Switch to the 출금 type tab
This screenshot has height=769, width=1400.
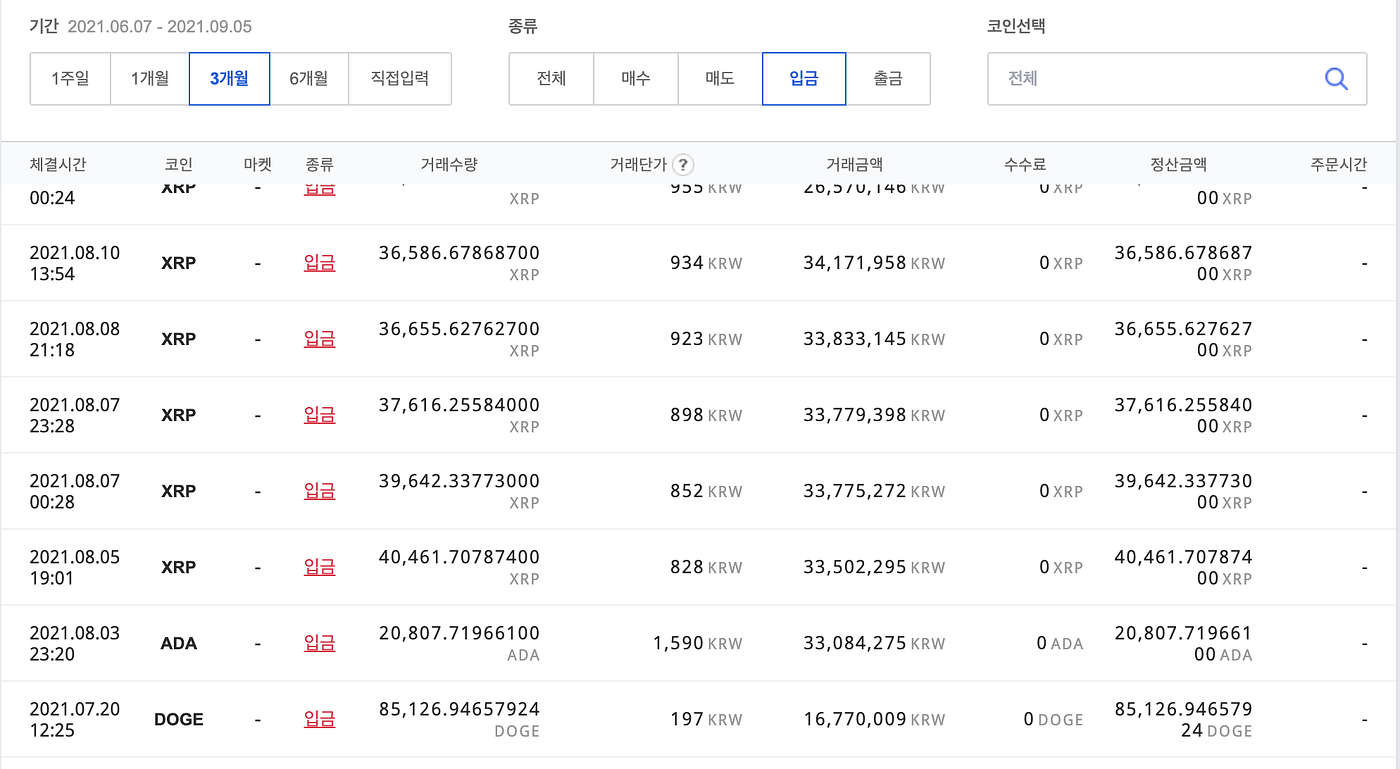coord(888,79)
